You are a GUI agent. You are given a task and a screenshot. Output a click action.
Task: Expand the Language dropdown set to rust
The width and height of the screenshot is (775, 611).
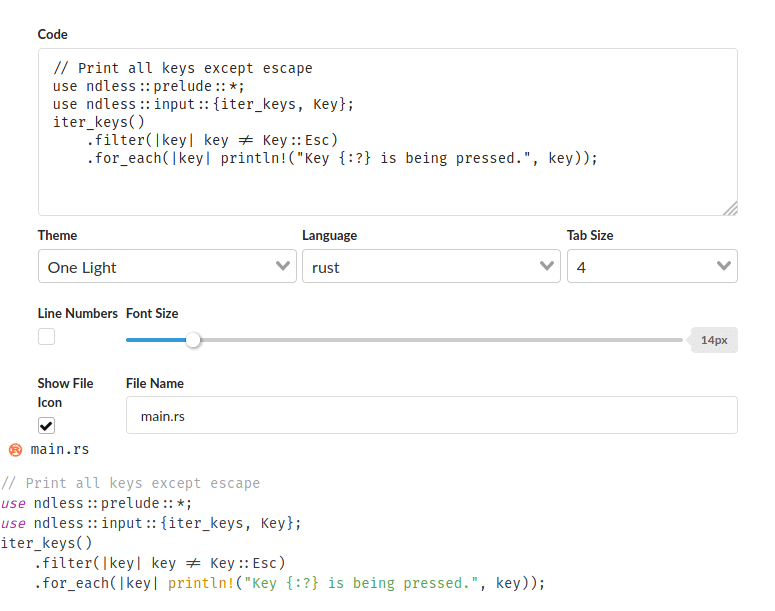click(430, 267)
